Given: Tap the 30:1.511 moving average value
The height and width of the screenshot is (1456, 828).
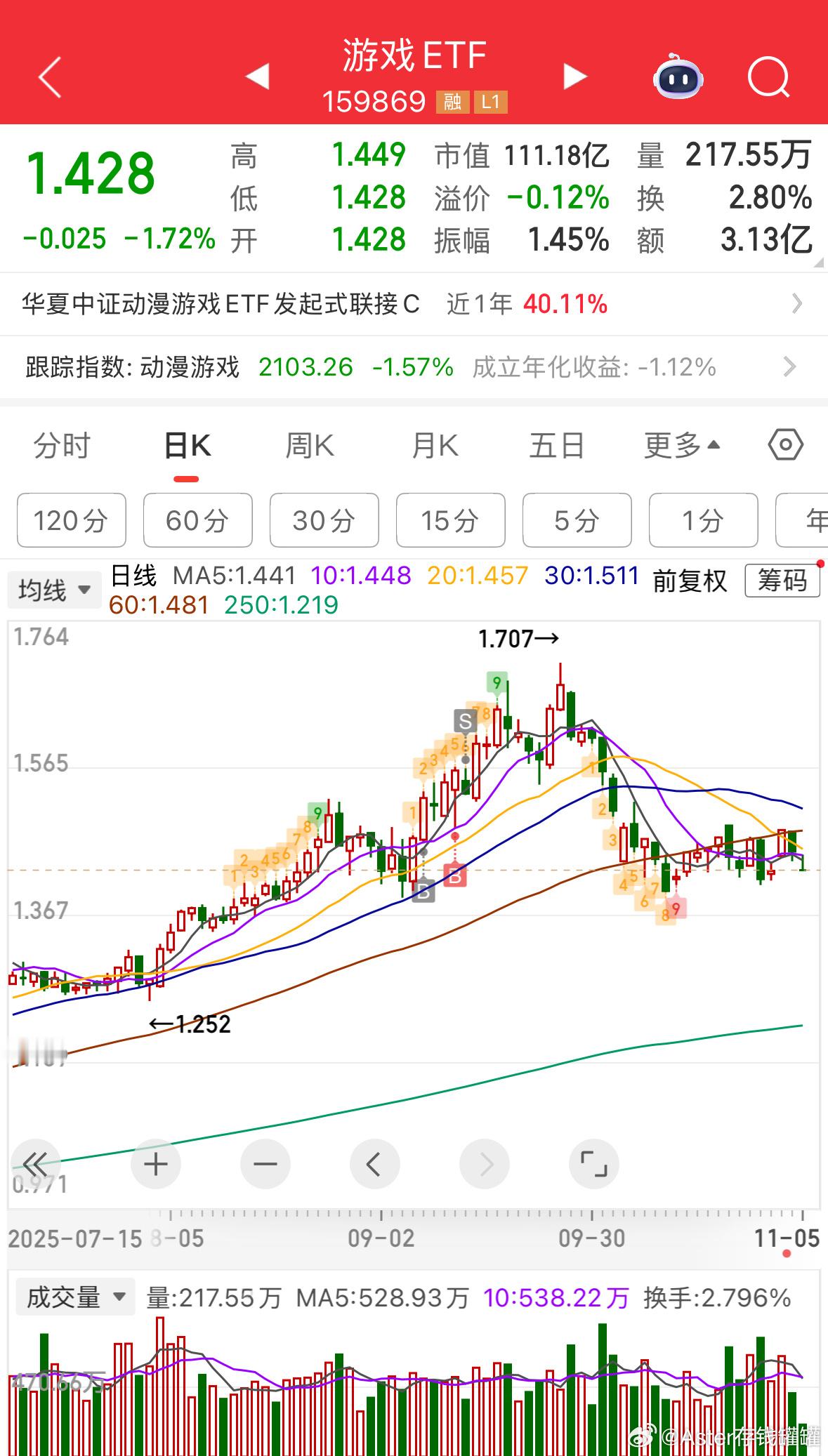Looking at the screenshot, I should pos(592,576).
